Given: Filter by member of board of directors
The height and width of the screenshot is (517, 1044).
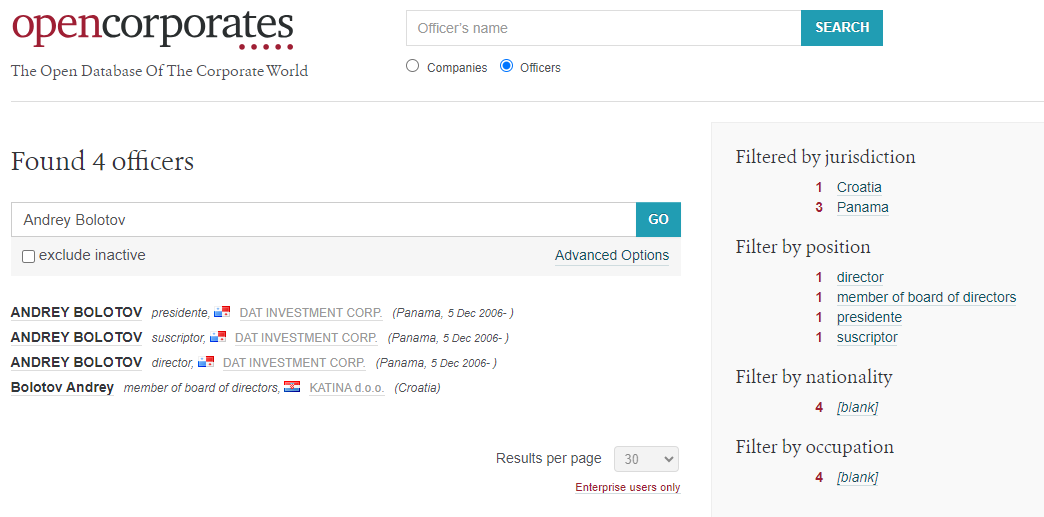Looking at the screenshot, I should tap(926, 297).
